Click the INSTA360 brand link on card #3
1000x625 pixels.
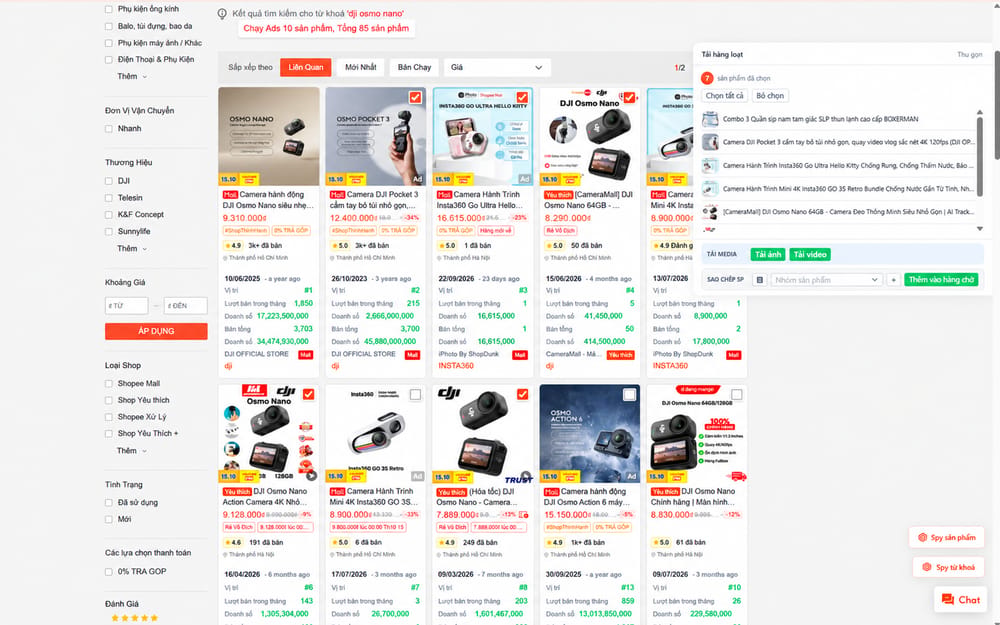pos(455,366)
